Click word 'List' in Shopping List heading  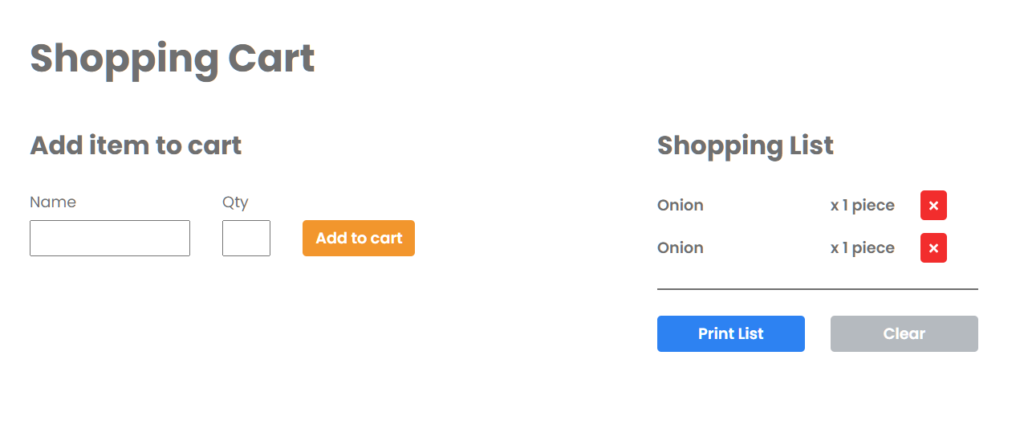click(x=808, y=146)
